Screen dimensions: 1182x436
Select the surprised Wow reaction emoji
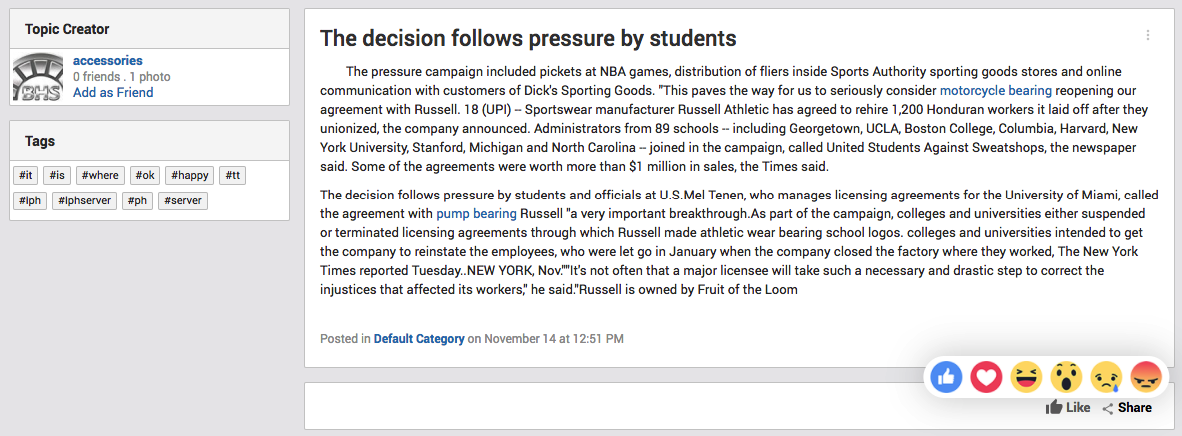pos(1067,376)
